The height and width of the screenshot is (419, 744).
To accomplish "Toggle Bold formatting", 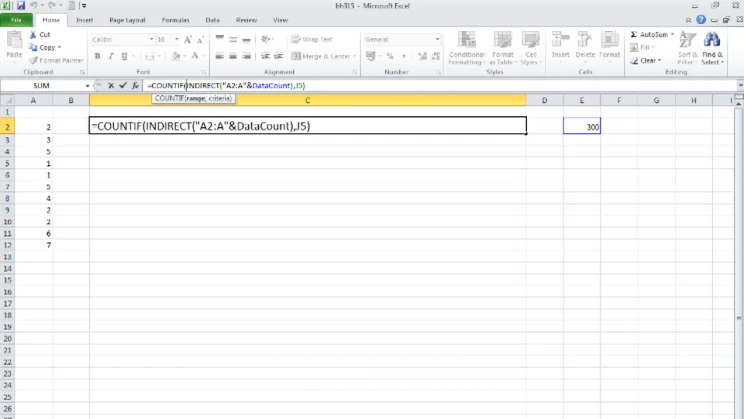I will pos(97,56).
